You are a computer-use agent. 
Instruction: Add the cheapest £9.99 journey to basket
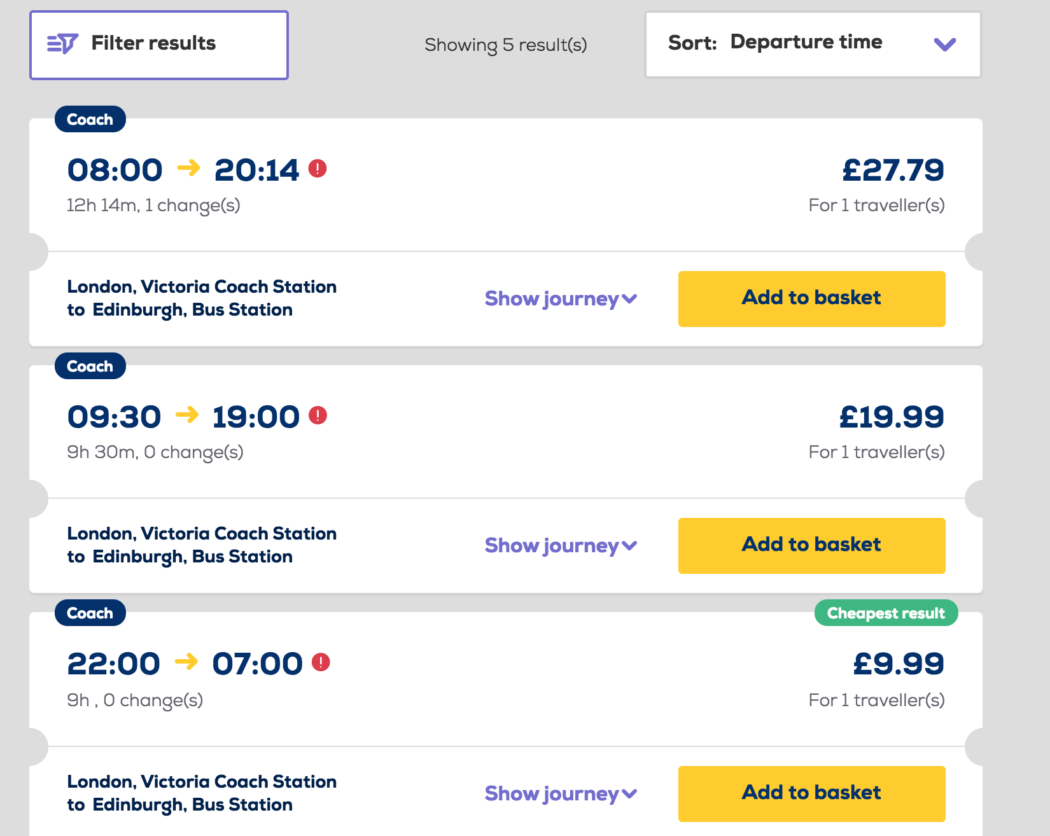(811, 793)
